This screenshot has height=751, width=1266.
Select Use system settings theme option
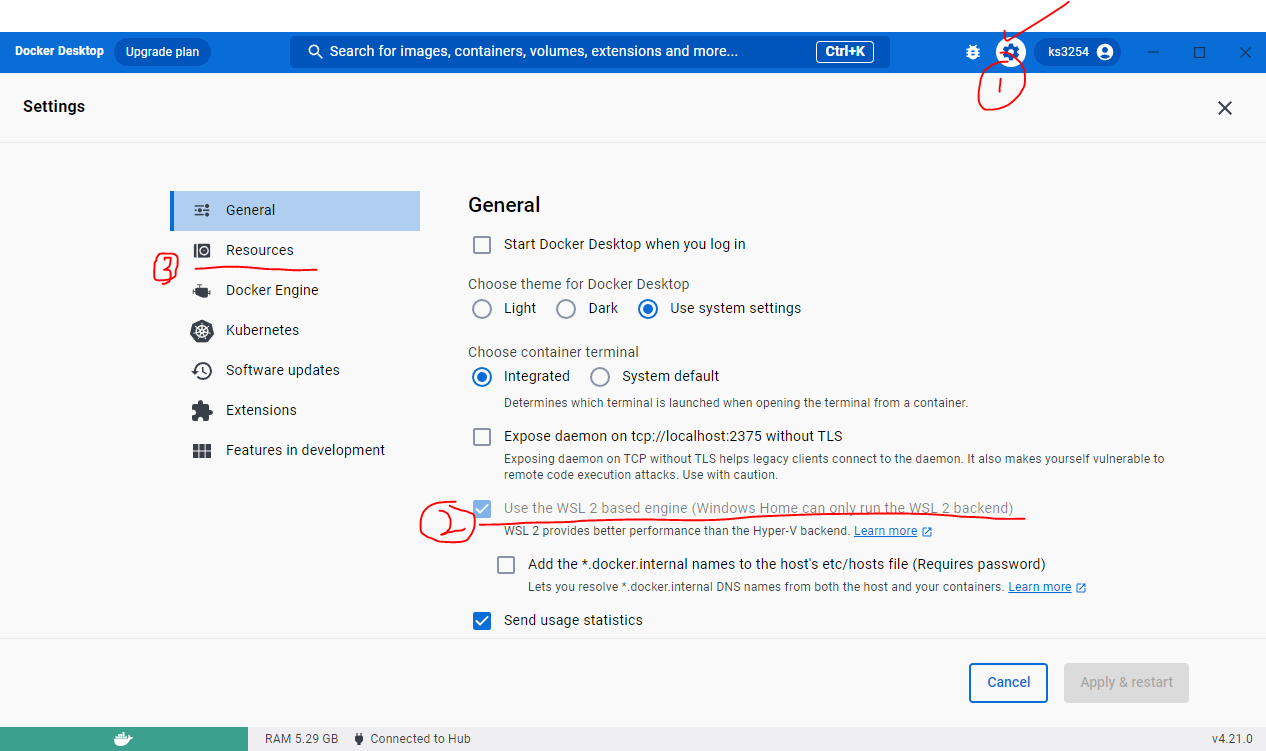(x=648, y=308)
